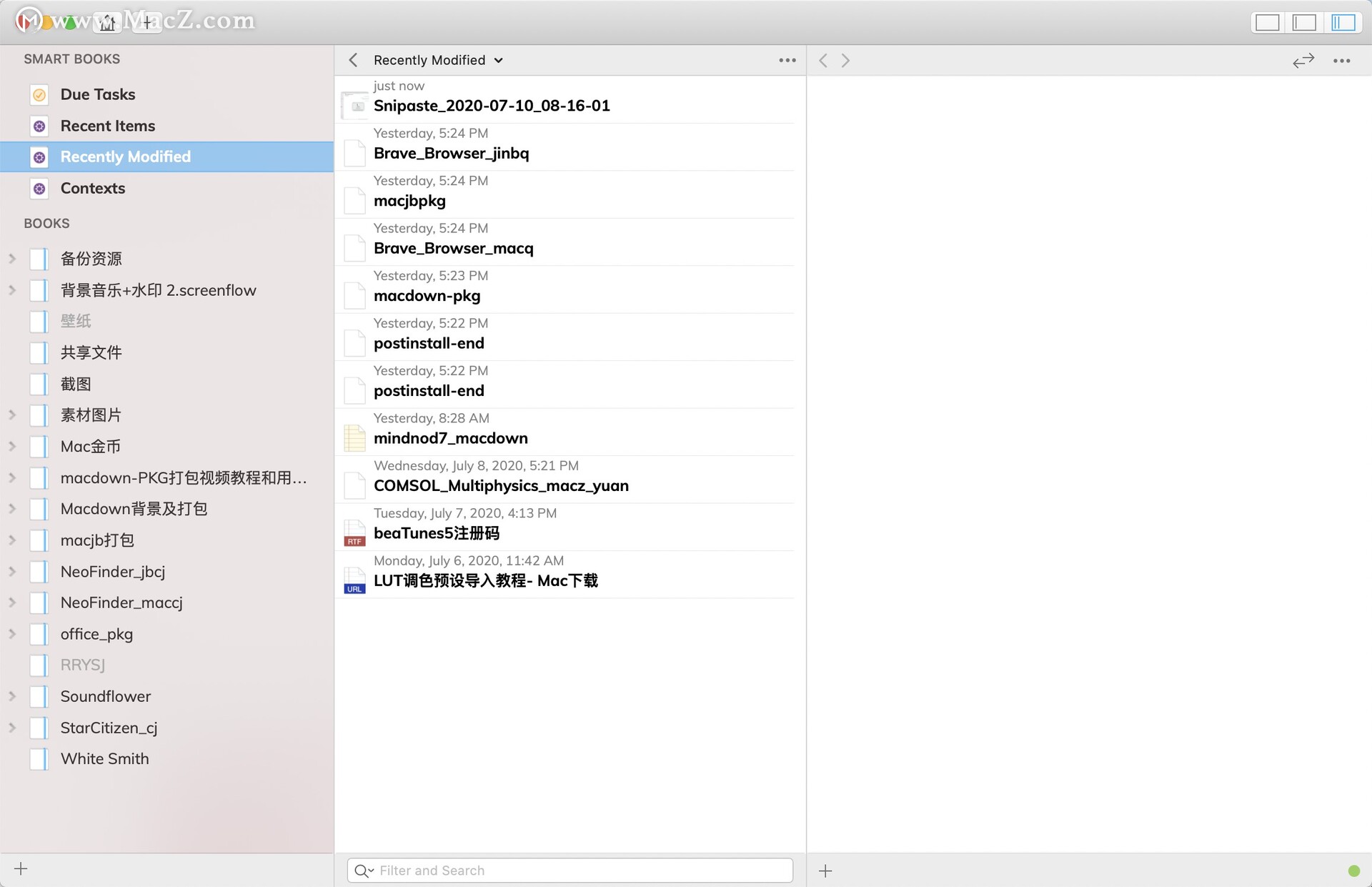Open the COMSOL_Multiphysics_macz_yuan item
This screenshot has width=1372, height=887.
click(565, 479)
